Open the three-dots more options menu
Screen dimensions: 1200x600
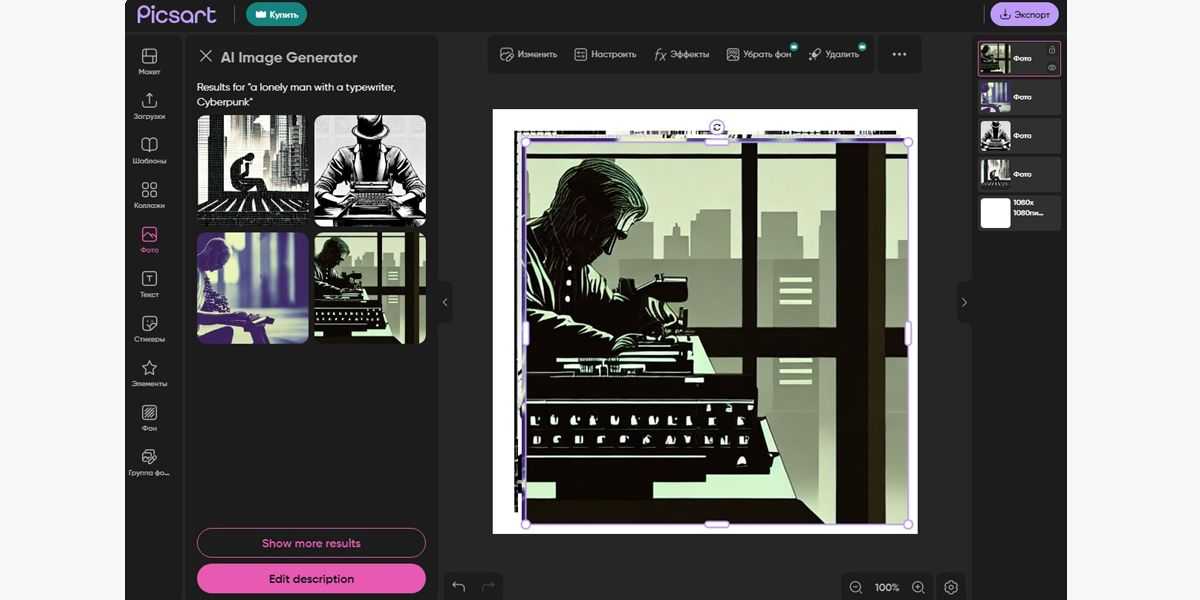point(899,54)
